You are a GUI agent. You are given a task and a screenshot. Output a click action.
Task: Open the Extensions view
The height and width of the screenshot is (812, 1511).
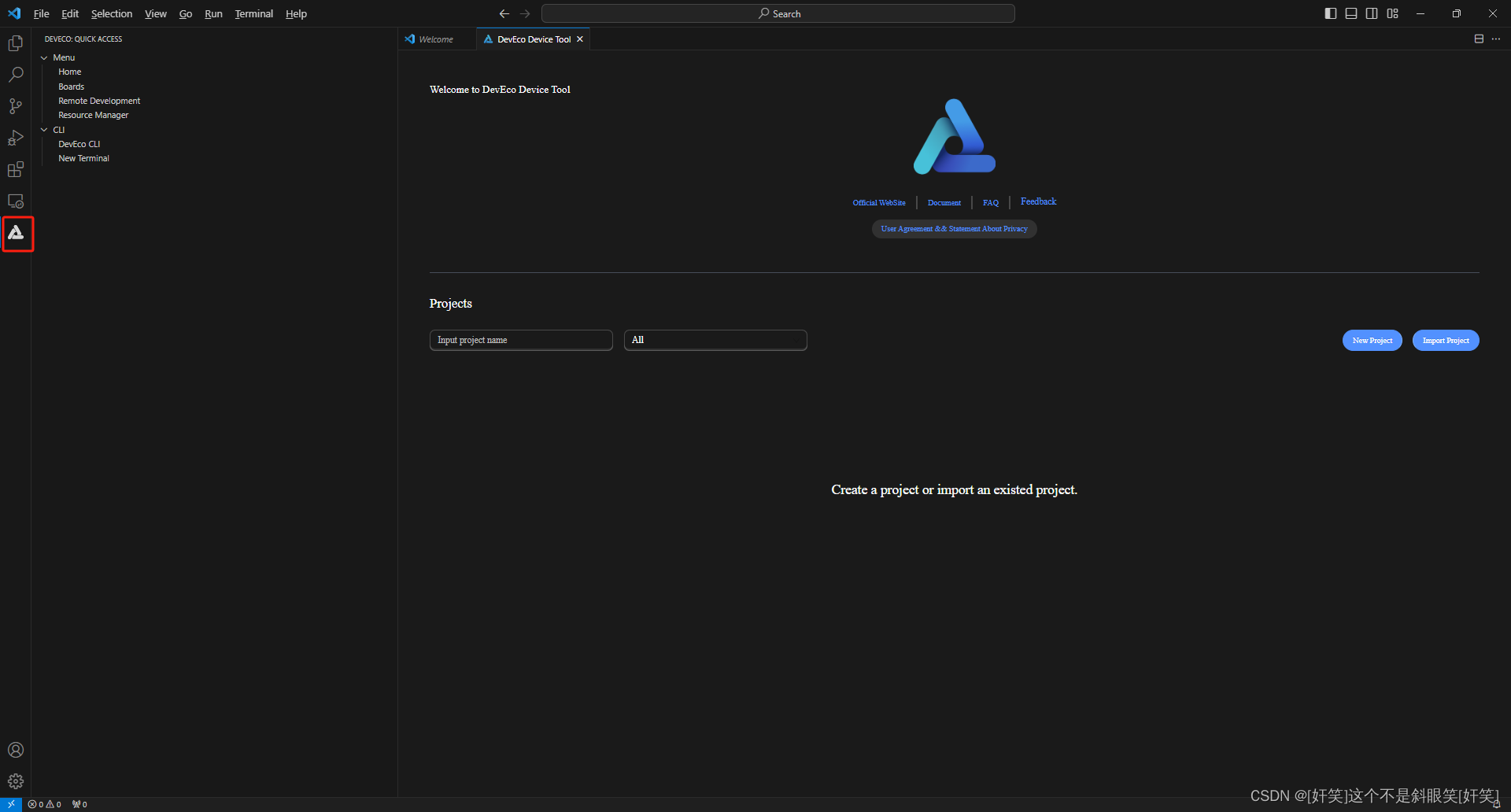16,169
